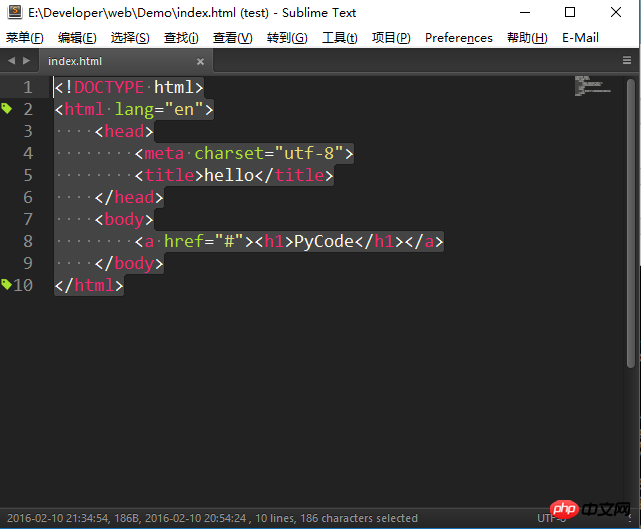Screen dimensions: 641x529
Task: Open the Preferences menu
Action: (459, 38)
